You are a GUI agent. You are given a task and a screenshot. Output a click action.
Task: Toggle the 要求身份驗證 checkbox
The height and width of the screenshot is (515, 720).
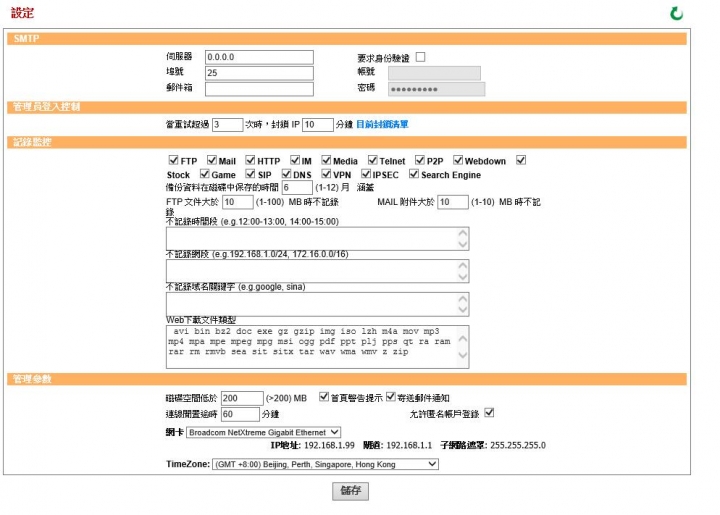(421, 57)
